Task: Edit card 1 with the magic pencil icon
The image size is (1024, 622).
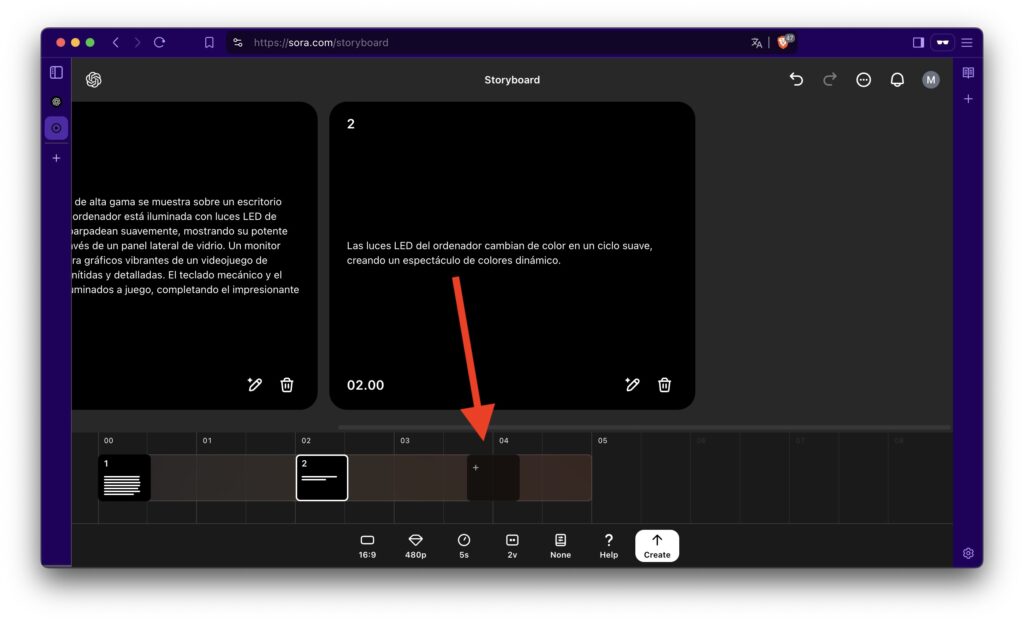Action: (255, 385)
